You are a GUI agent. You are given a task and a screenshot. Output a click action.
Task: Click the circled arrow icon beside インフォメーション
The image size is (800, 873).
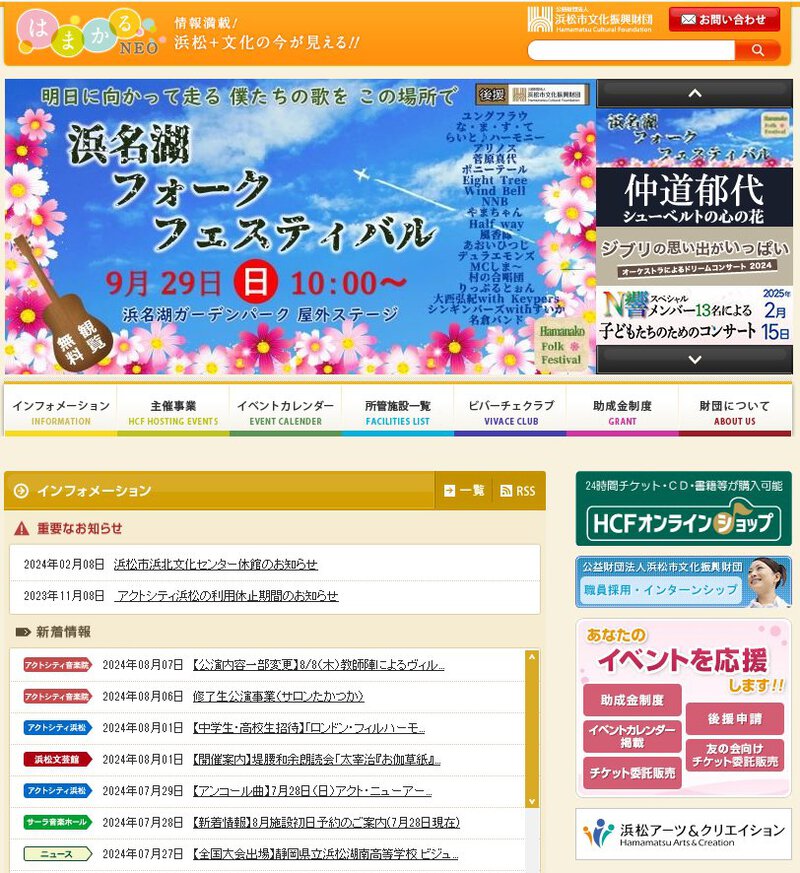point(21,491)
